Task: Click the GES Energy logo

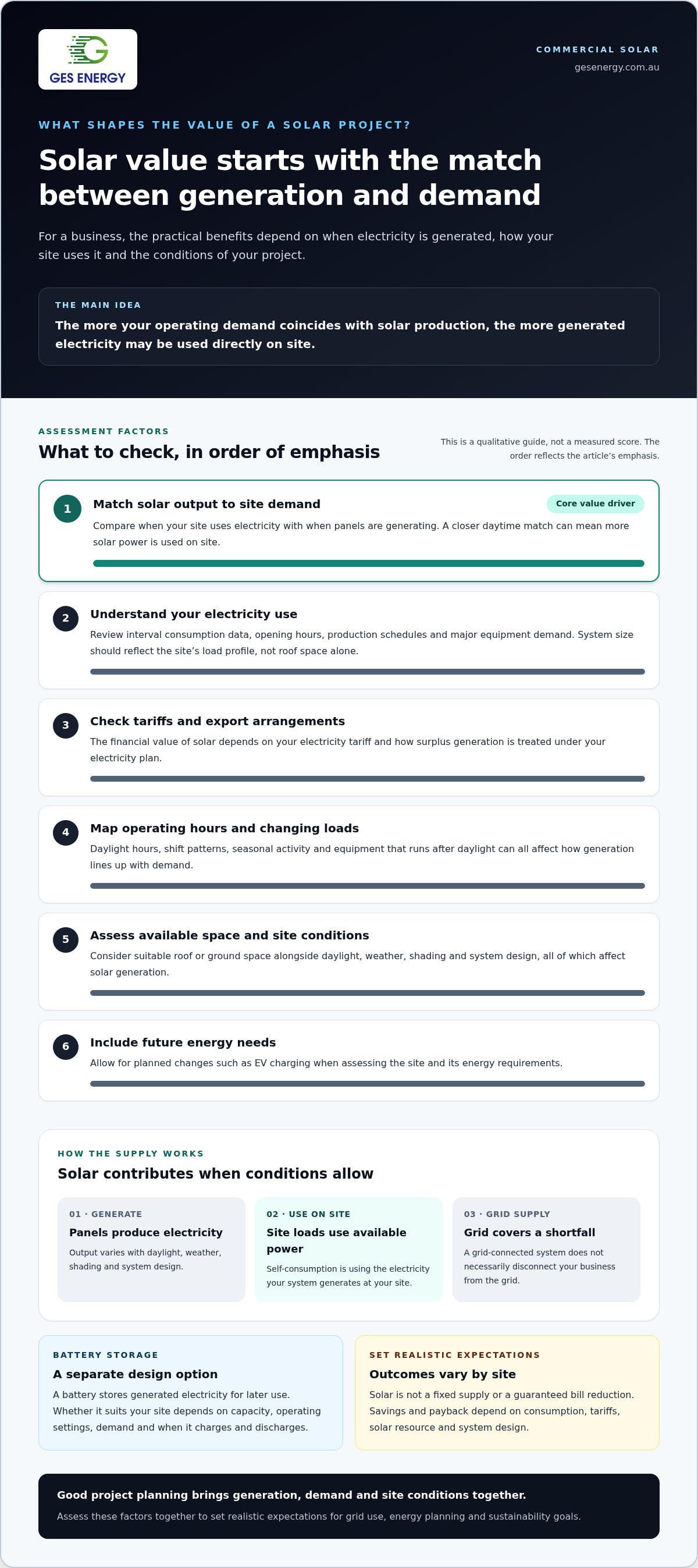Action: (x=88, y=59)
